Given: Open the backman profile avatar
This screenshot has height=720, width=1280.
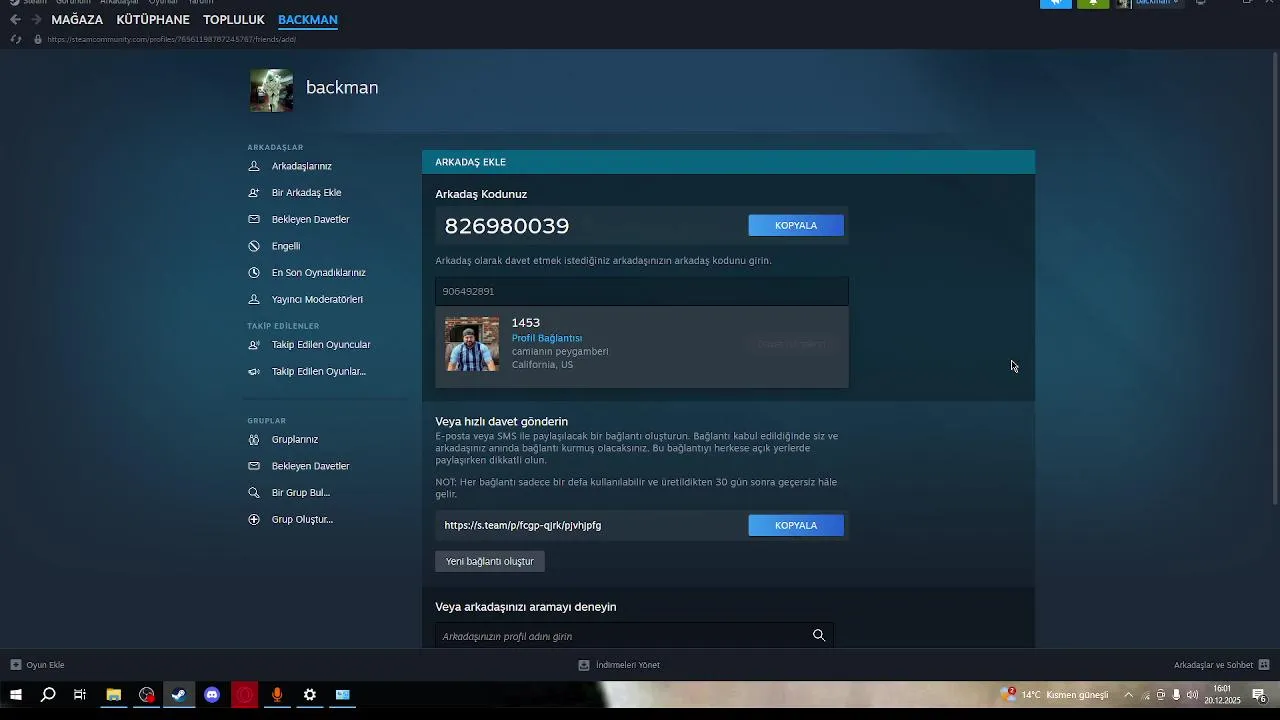Looking at the screenshot, I should (x=271, y=90).
